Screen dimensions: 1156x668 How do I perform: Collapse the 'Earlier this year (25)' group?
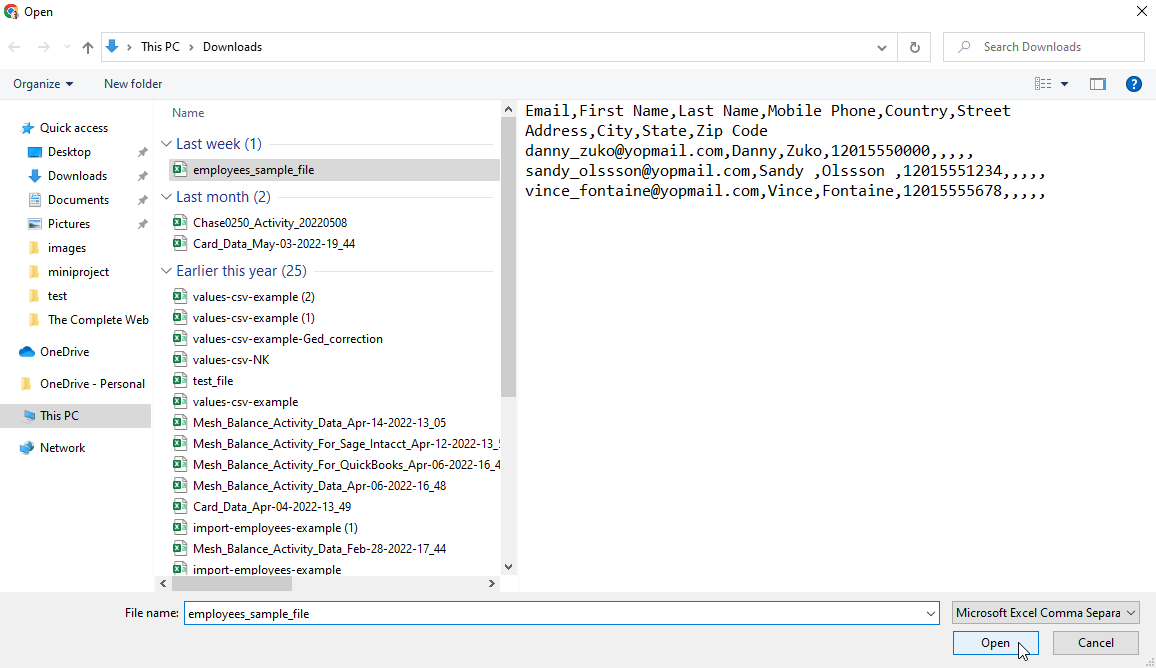166,271
